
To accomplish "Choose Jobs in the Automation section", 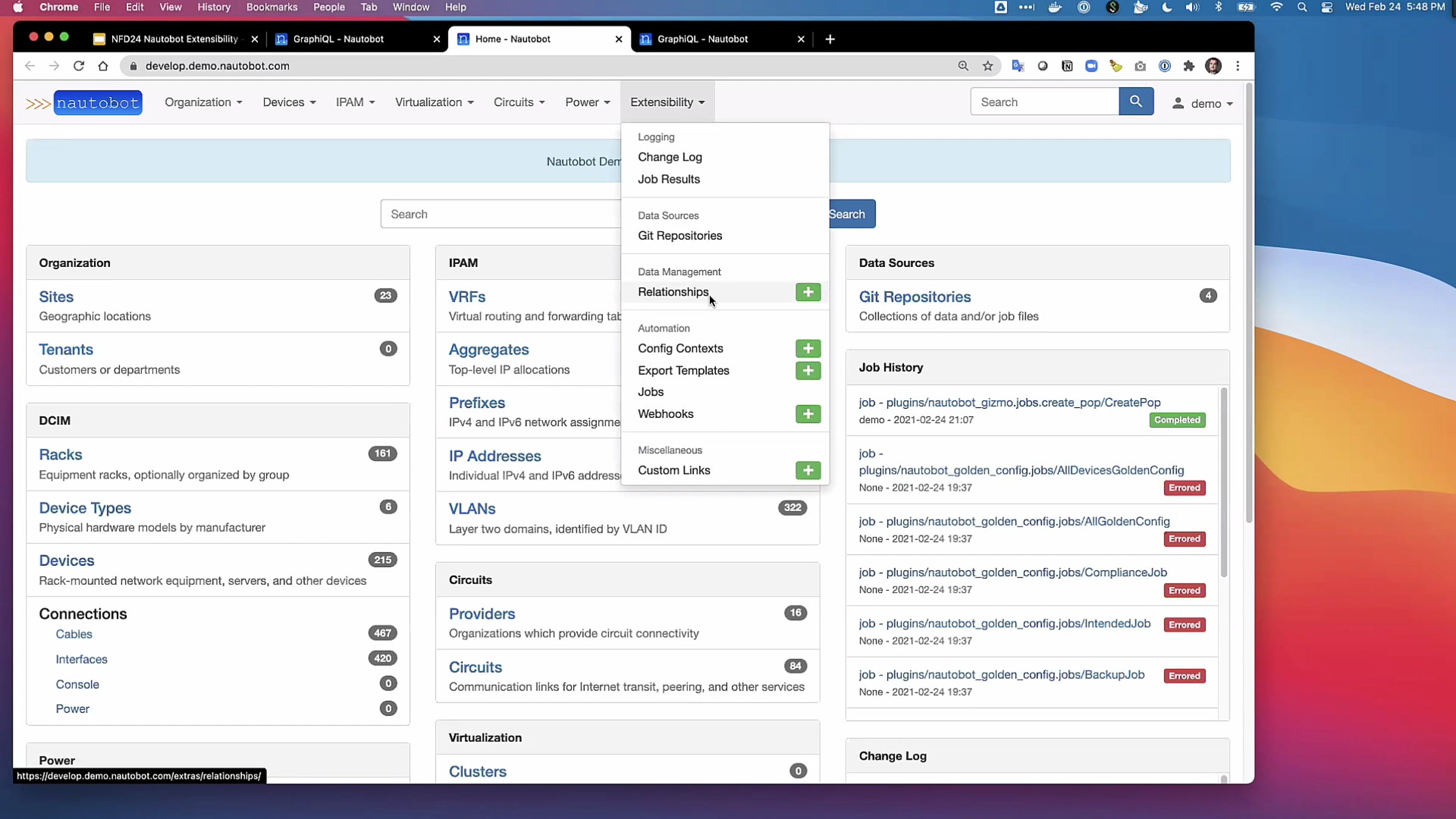I will point(650,392).
